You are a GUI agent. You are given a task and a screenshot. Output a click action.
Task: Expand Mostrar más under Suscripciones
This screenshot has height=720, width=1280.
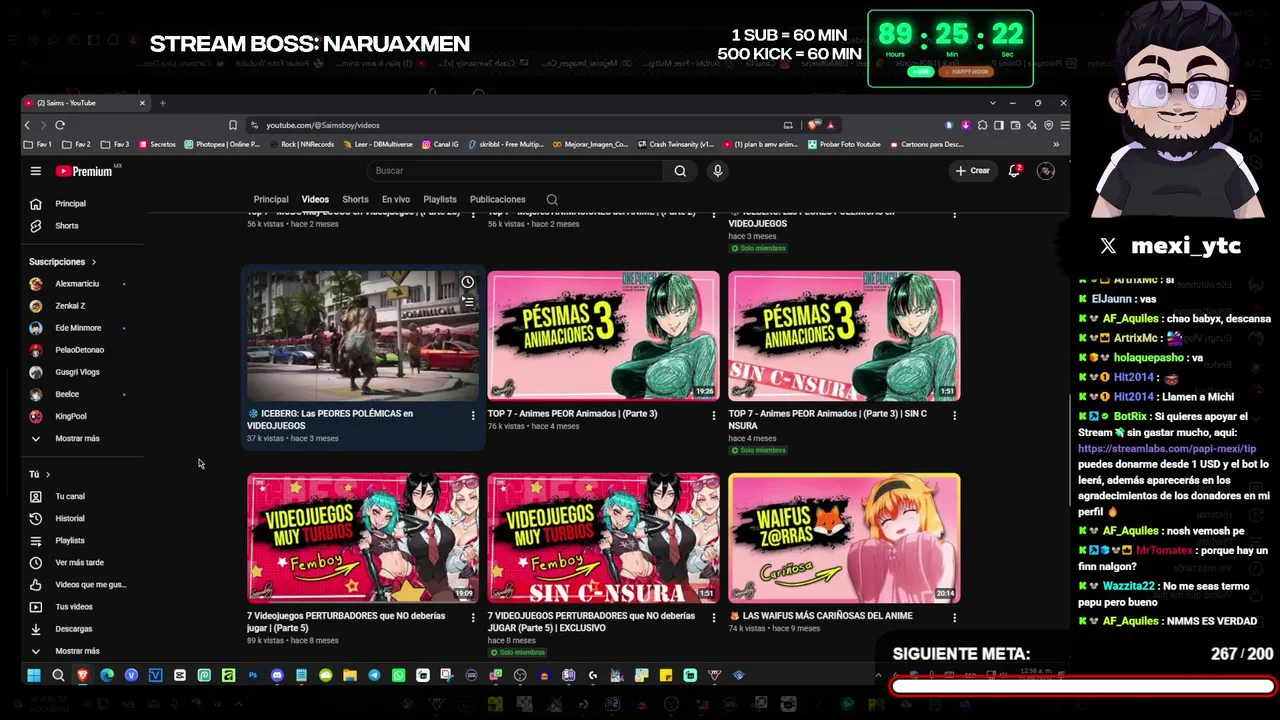76,439
